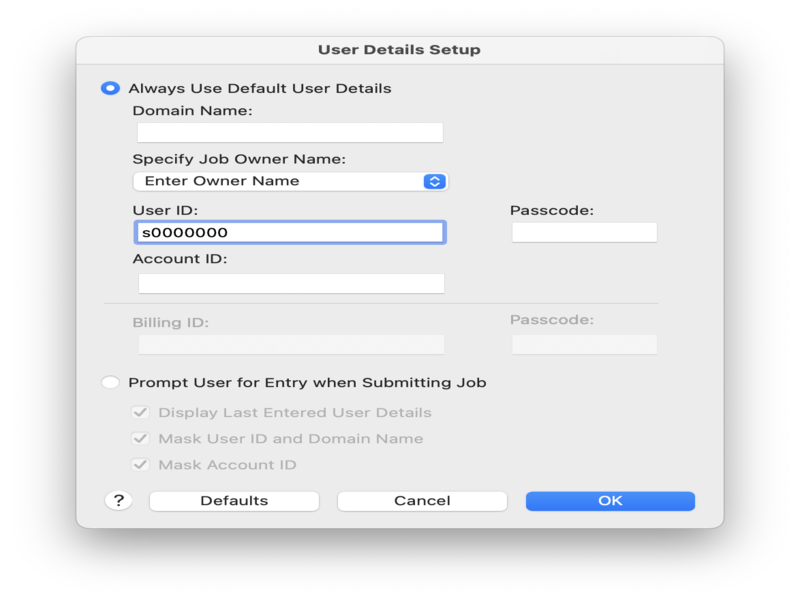The width and height of the screenshot is (800, 600).
Task: Click the 'Specify Job Owner Name:' label
Action: [239, 159]
